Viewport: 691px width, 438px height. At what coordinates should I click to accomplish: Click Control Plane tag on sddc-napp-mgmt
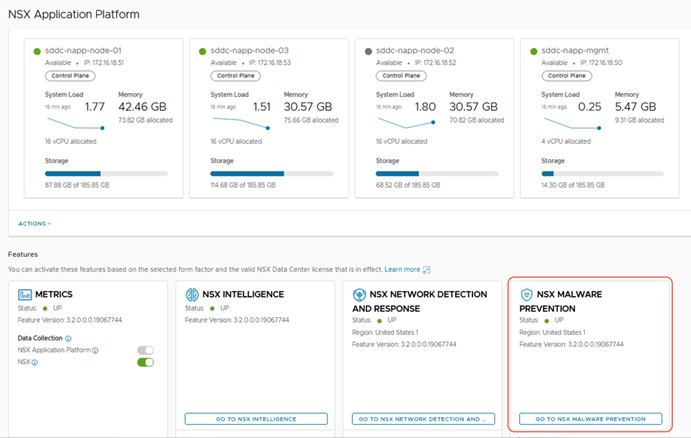click(567, 76)
